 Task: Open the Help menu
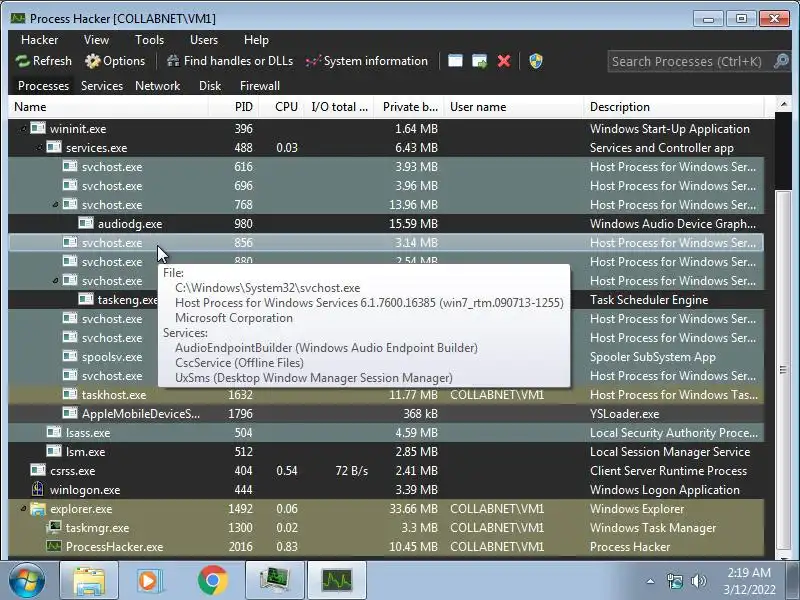pos(256,40)
